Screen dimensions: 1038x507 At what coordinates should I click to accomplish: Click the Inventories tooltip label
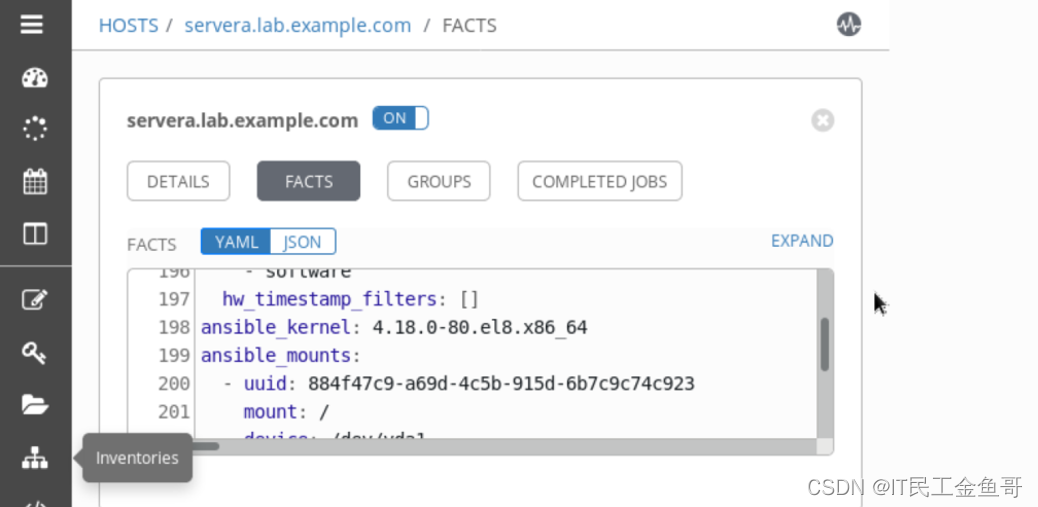[137, 458]
